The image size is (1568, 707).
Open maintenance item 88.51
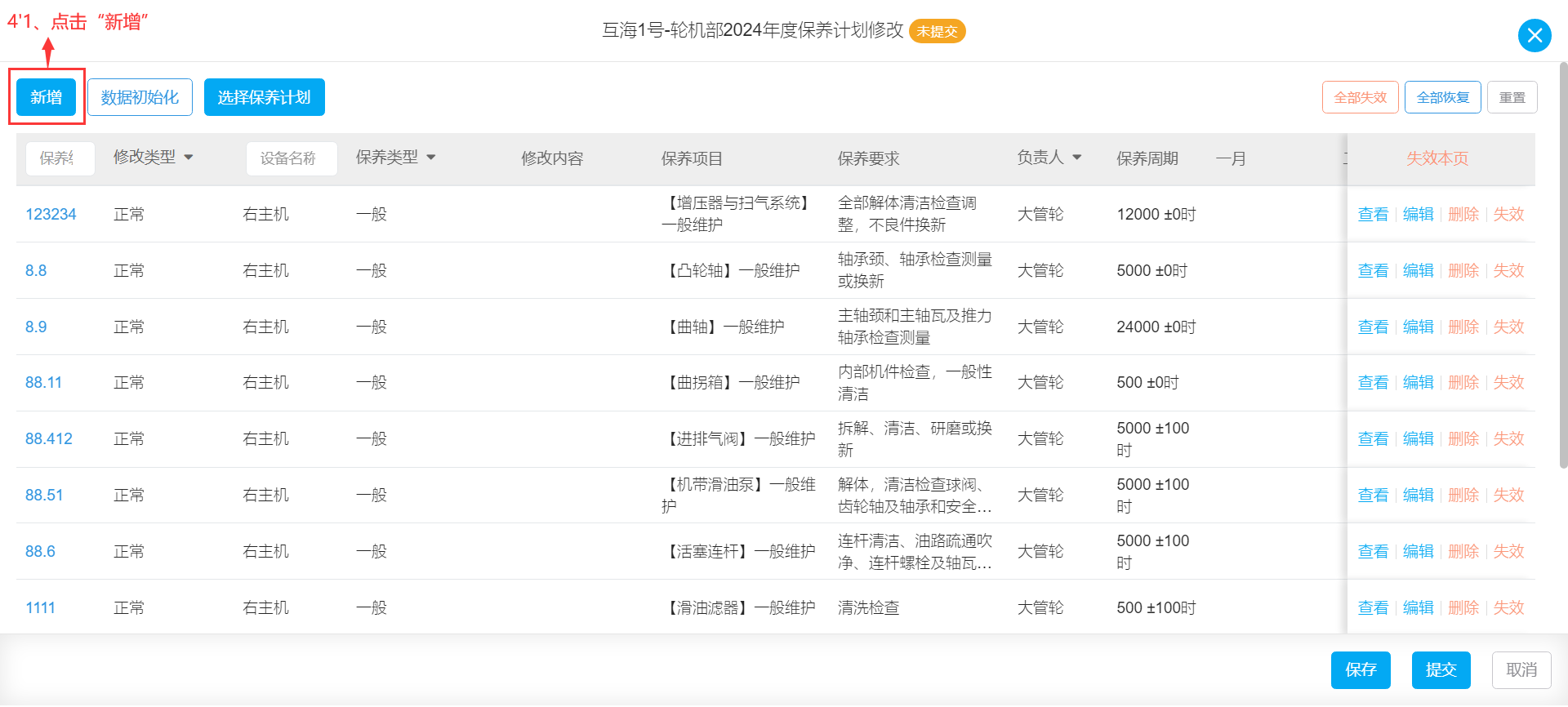pos(44,495)
